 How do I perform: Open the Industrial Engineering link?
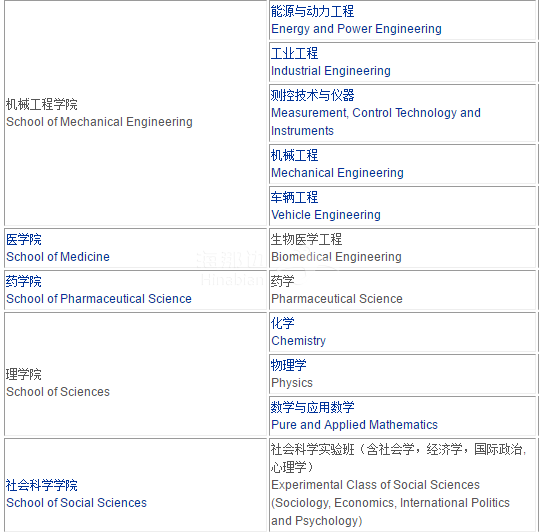pyautogui.click(x=331, y=71)
